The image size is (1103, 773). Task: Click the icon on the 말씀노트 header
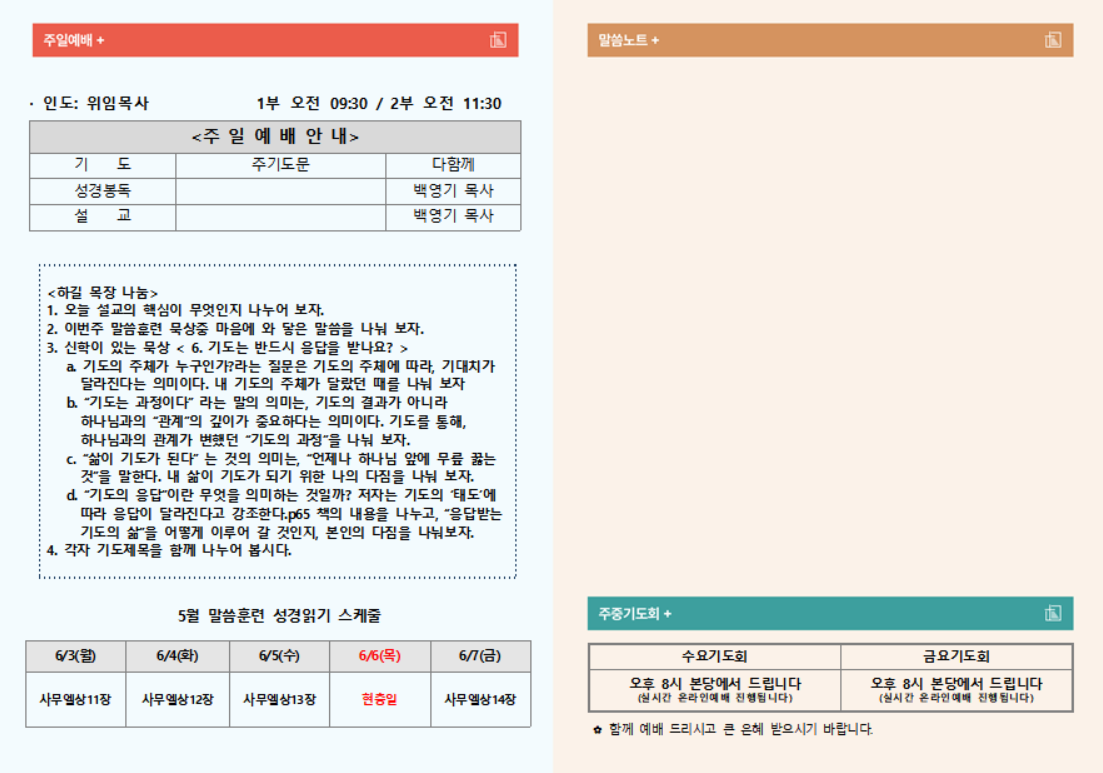coord(1053,40)
